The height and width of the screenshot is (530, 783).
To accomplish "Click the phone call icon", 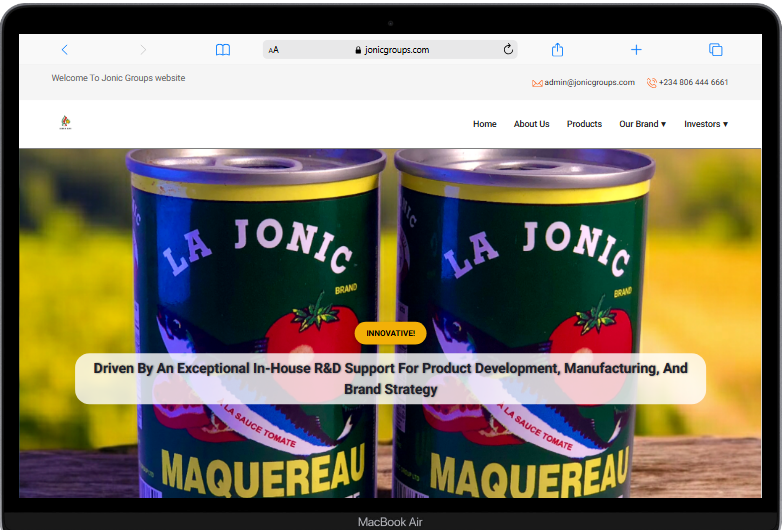I will 652,82.
